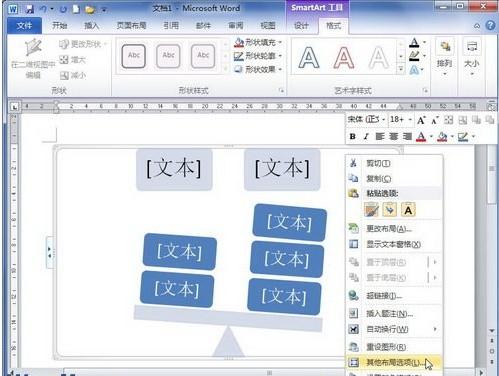Open the 大小 (Size) dropdown
The height and width of the screenshot is (376, 499).
[x=472, y=57]
